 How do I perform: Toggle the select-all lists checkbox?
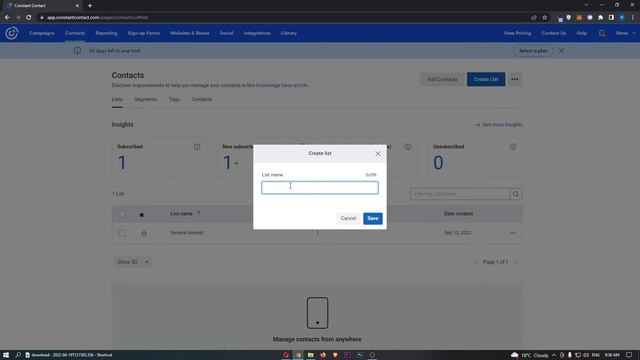pyautogui.click(x=122, y=214)
